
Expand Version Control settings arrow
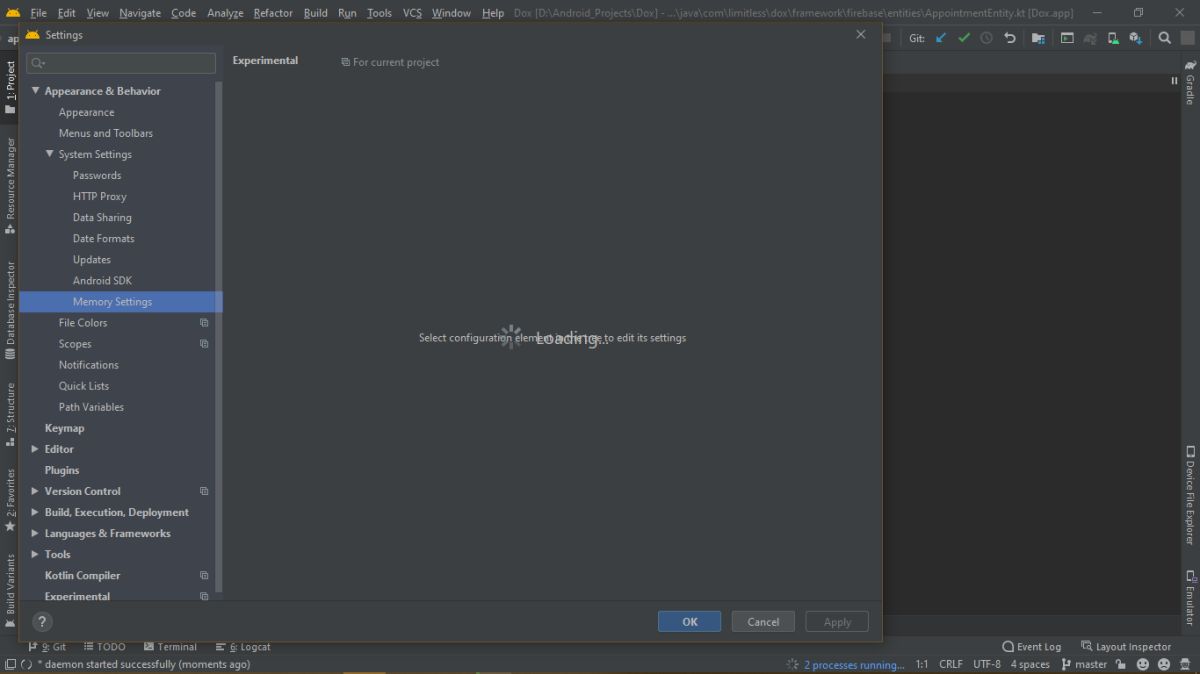pos(35,491)
